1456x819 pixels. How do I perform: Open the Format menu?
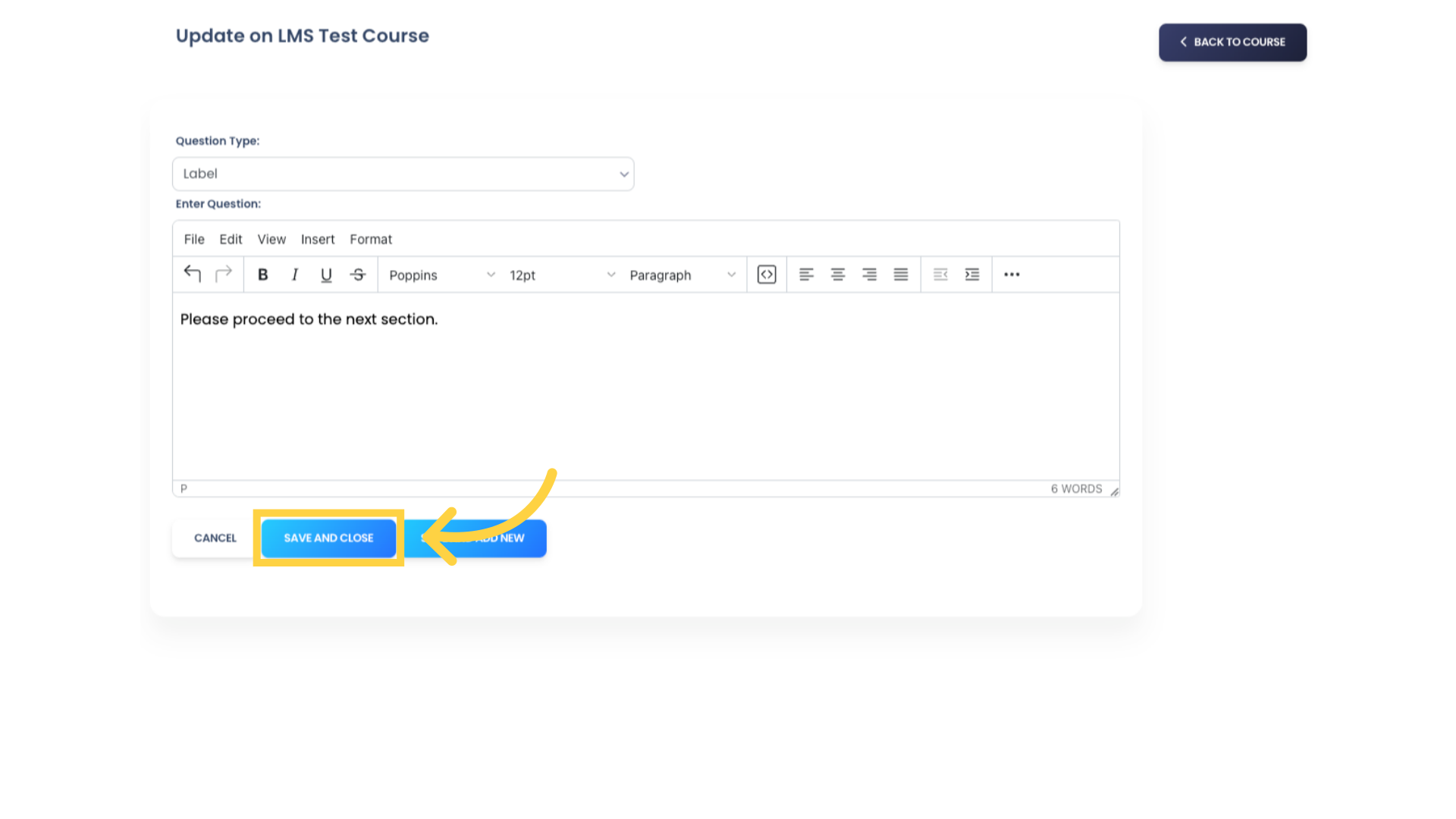[371, 239]
